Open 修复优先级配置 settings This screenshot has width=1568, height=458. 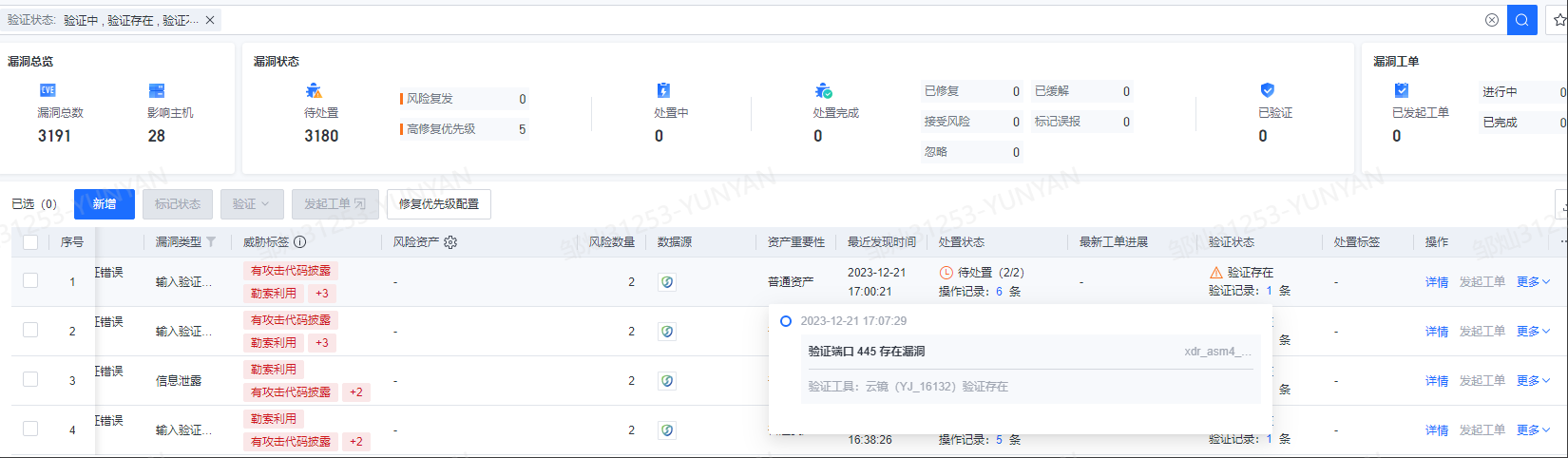[438, 204]
